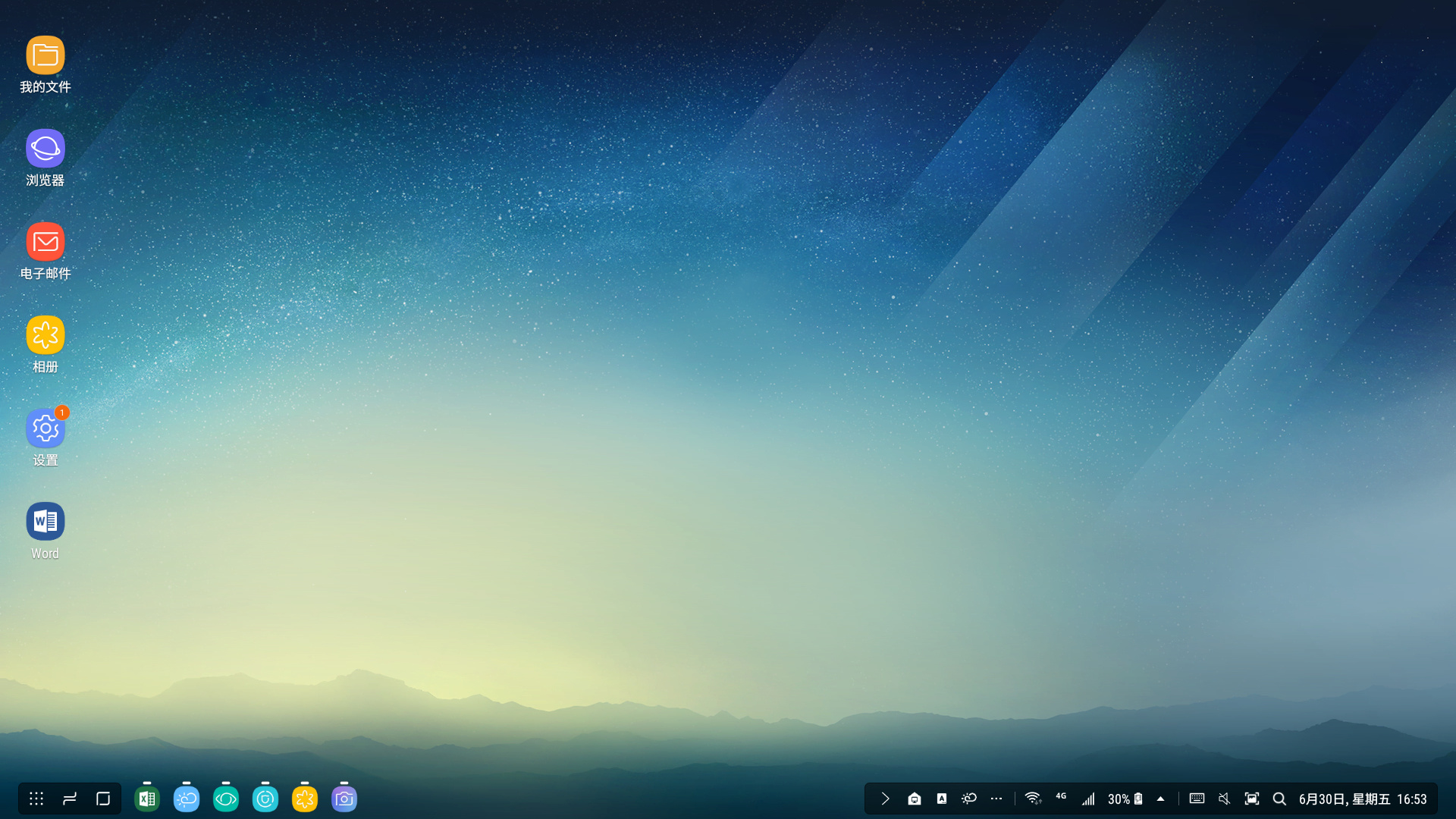Open the camera app in taskbar
This screenshot has height=819, width=1456.
coord(344,799)
